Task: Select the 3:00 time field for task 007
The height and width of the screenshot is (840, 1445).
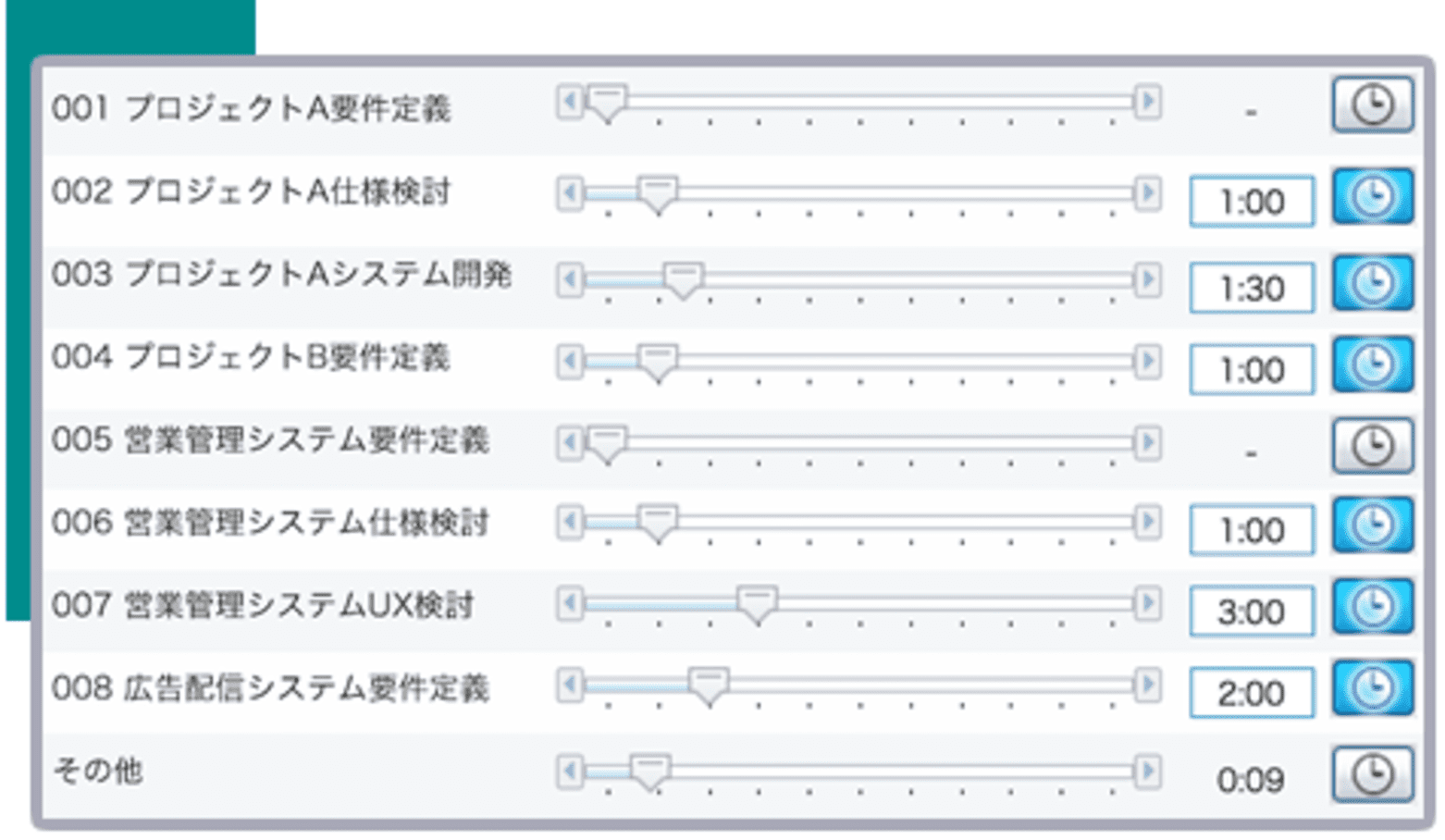Action: click(x=1251, y=611)
